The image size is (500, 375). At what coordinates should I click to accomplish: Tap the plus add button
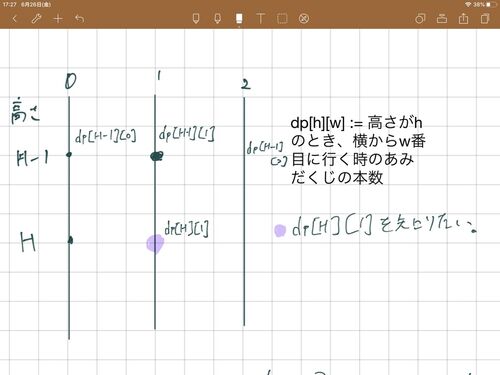58,19
